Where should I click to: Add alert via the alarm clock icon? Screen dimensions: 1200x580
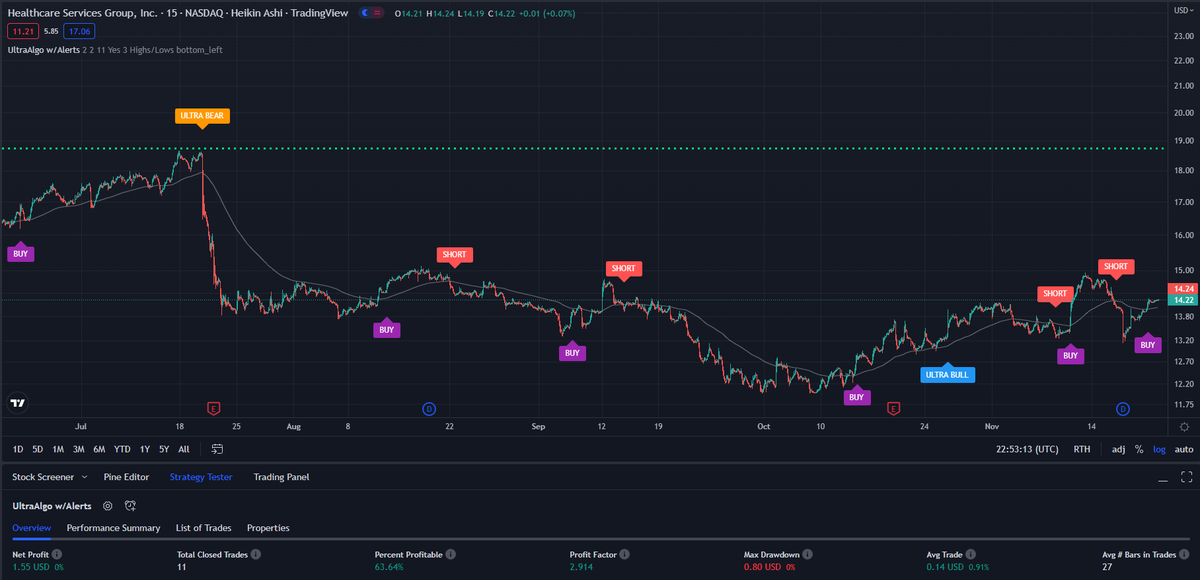(131, 506)
